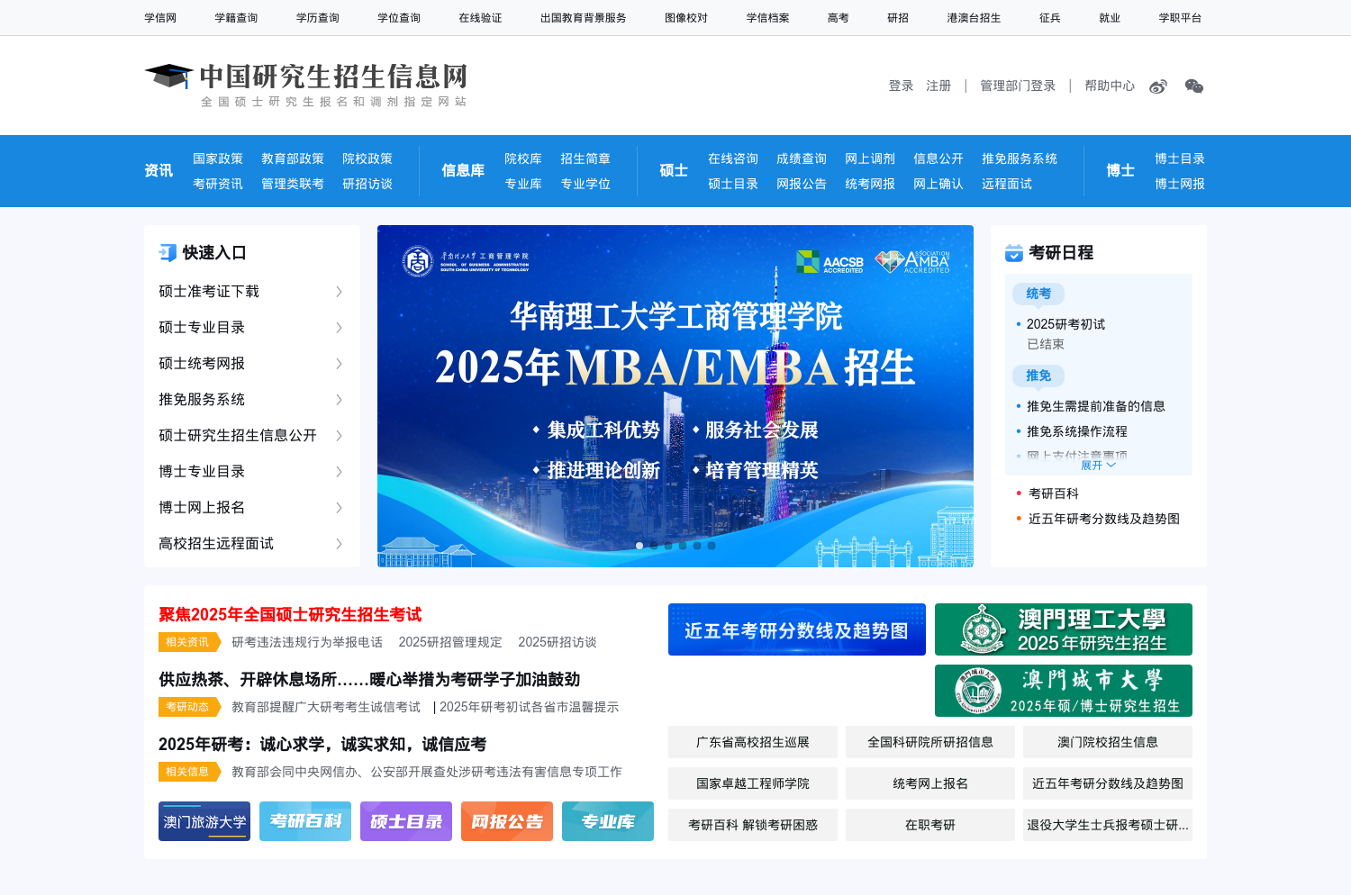This screenshot has width=1351, height=896.
Task: Click 考研百科 blue button
Action: 305,821
